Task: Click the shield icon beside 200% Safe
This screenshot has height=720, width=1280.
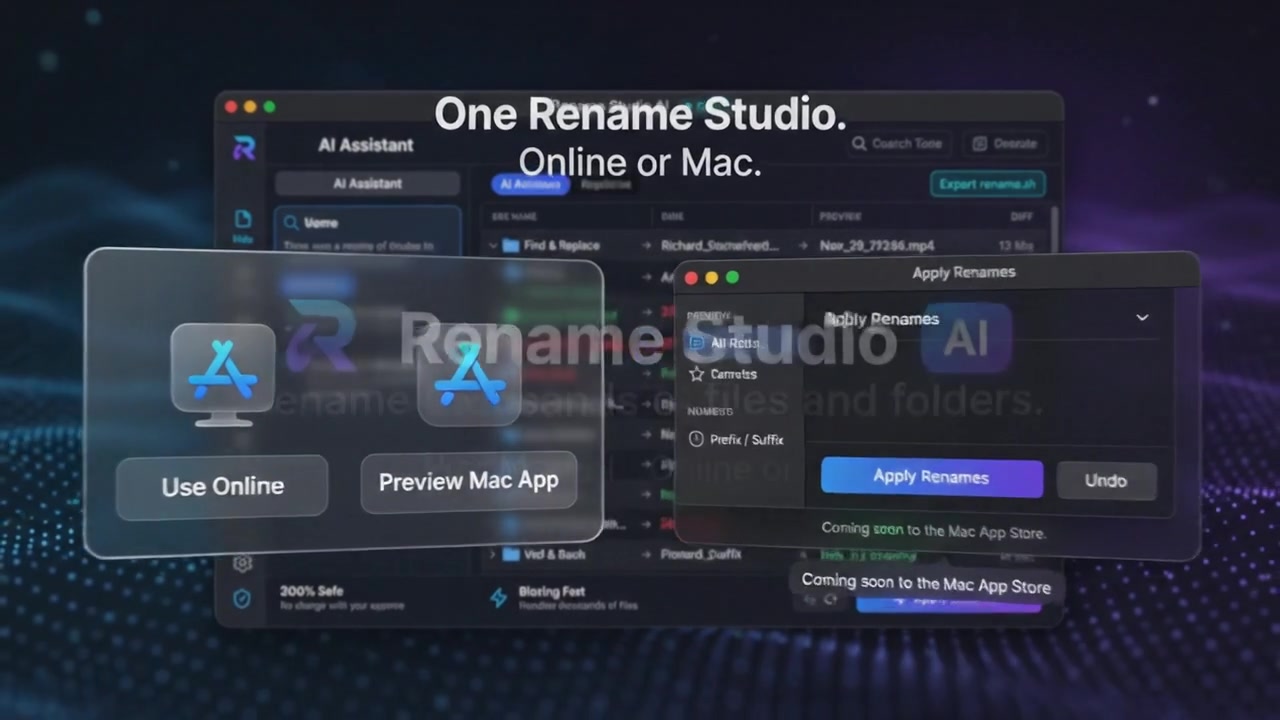Action: 242,598
